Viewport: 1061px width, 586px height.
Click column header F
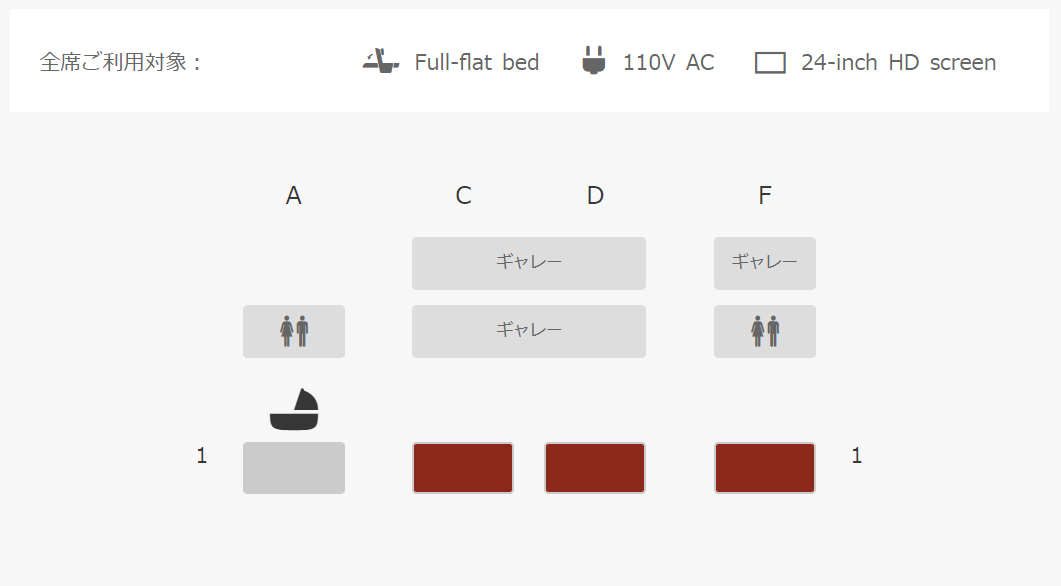pos(765,196)
